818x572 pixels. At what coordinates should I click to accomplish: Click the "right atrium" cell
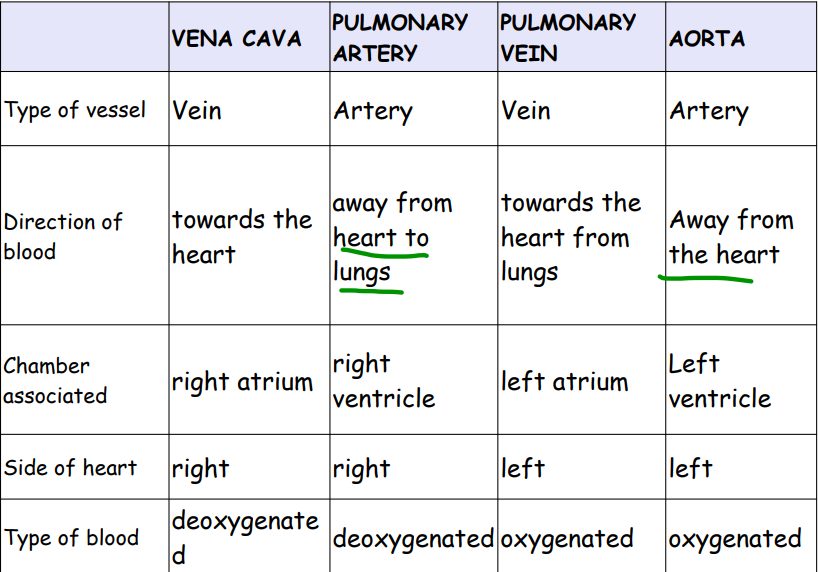(x=242, y=381)
